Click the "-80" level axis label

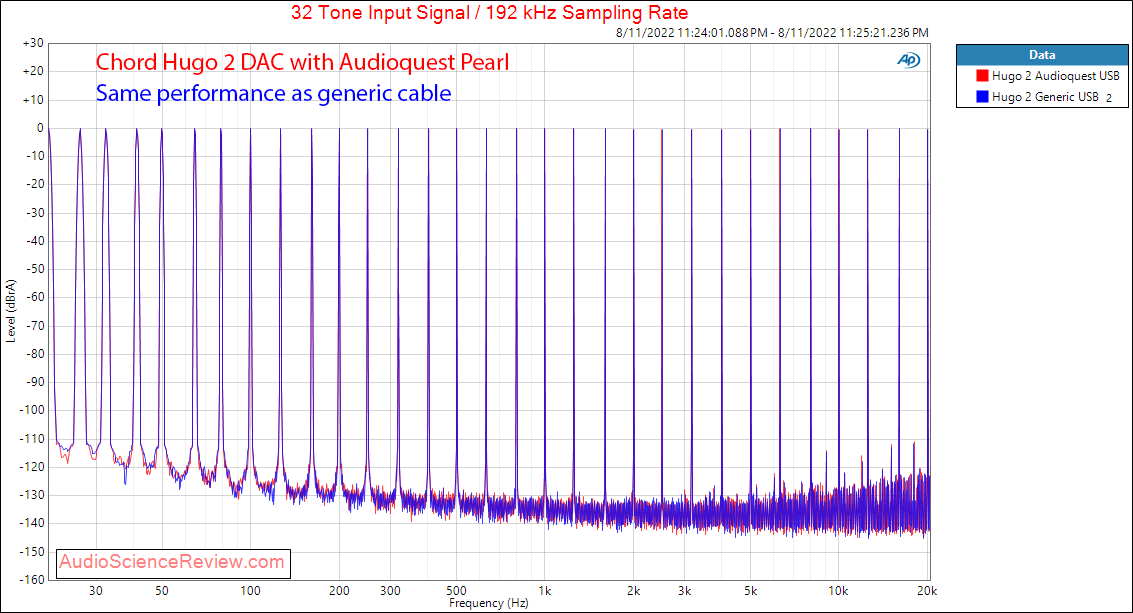click(35, 353)
